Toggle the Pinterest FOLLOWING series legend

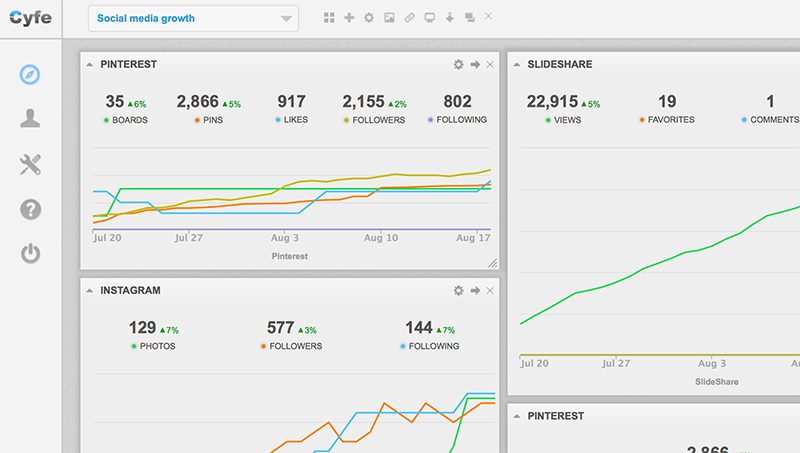[457, 119]
